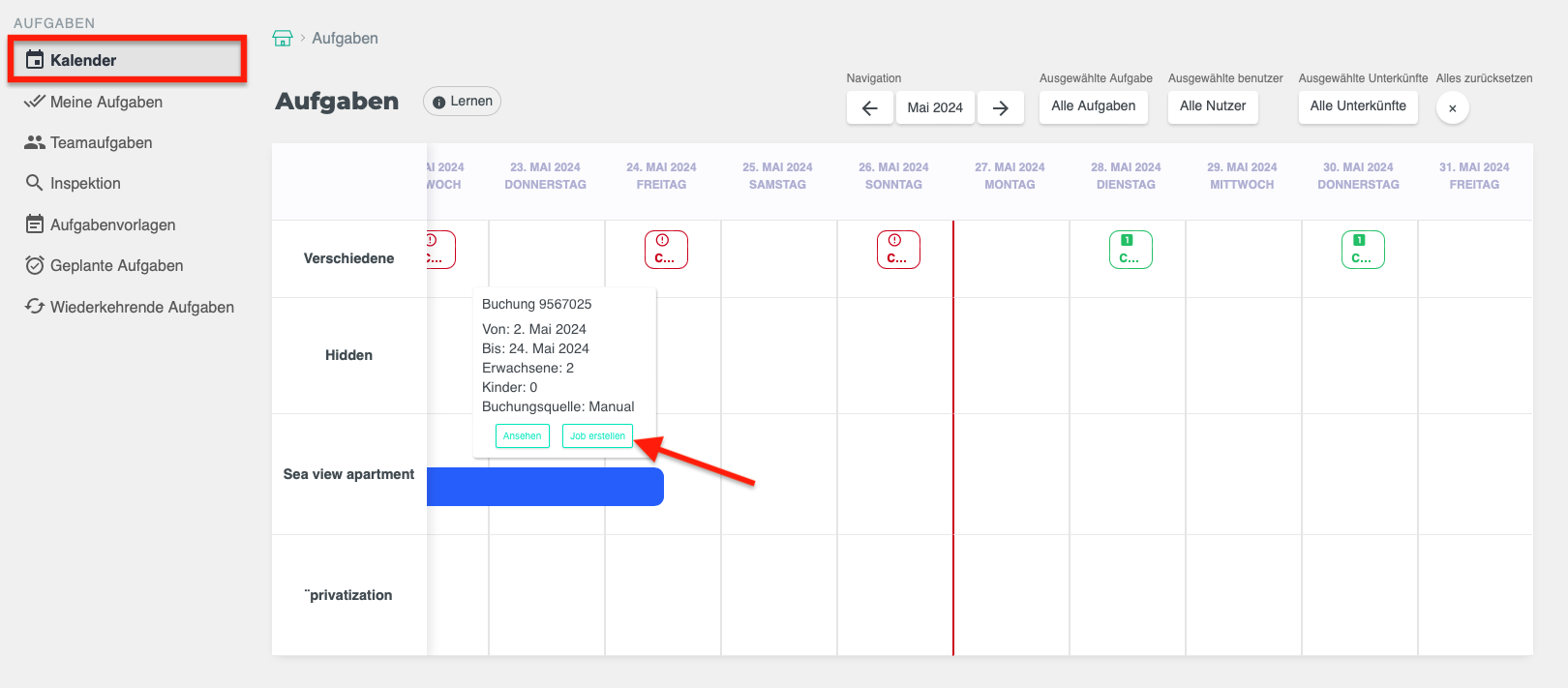
Task: Open the Alle Nutzer filter dropdown
Action: pyautogui.click(x=1213, y=106)
